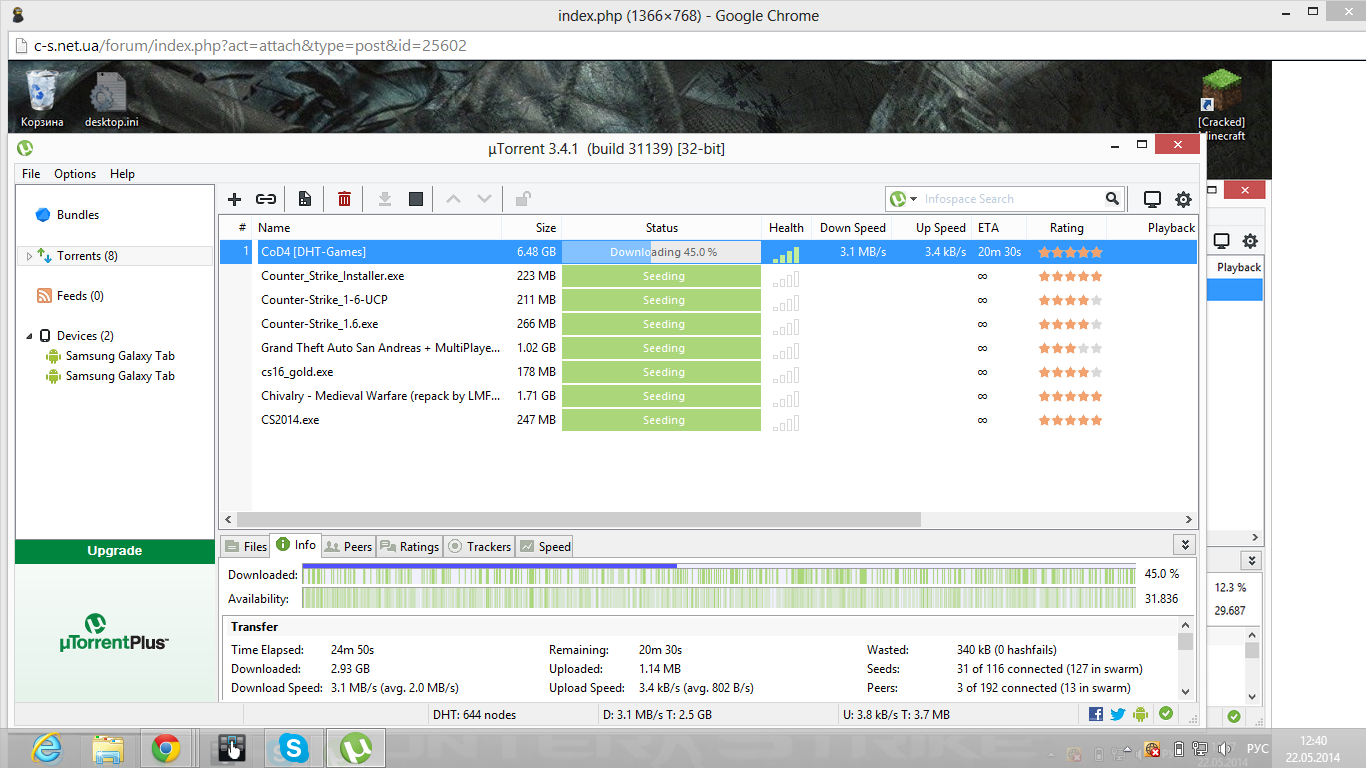Switch to the Ratings tab
The image size is (1366, 768).
409,546
